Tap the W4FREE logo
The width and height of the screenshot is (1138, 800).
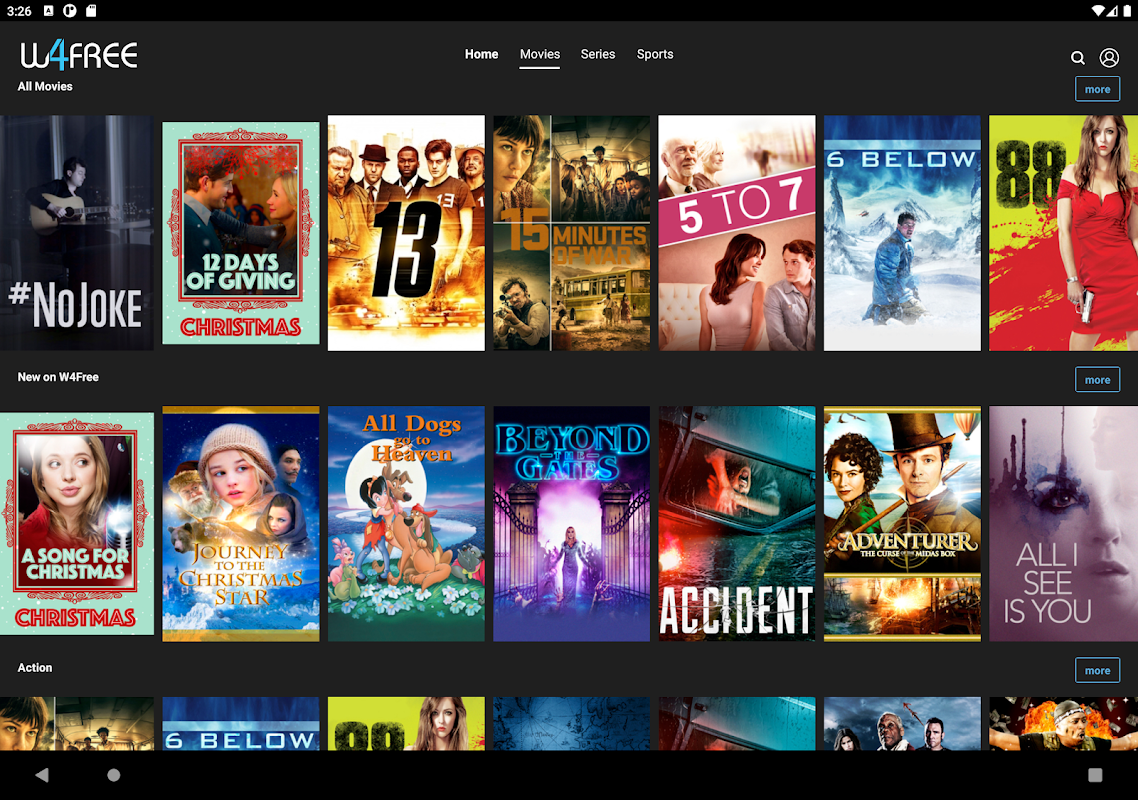(x=78, y=55)
